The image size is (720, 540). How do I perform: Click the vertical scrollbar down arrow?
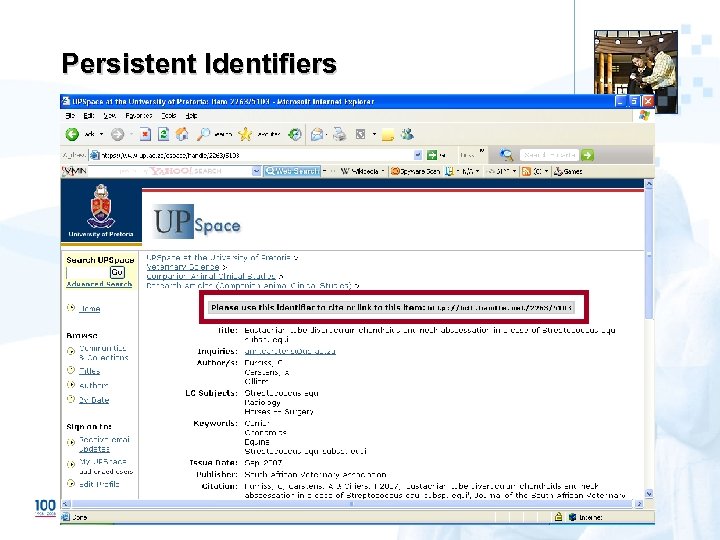pyautogui.click(x=649, y=494)
